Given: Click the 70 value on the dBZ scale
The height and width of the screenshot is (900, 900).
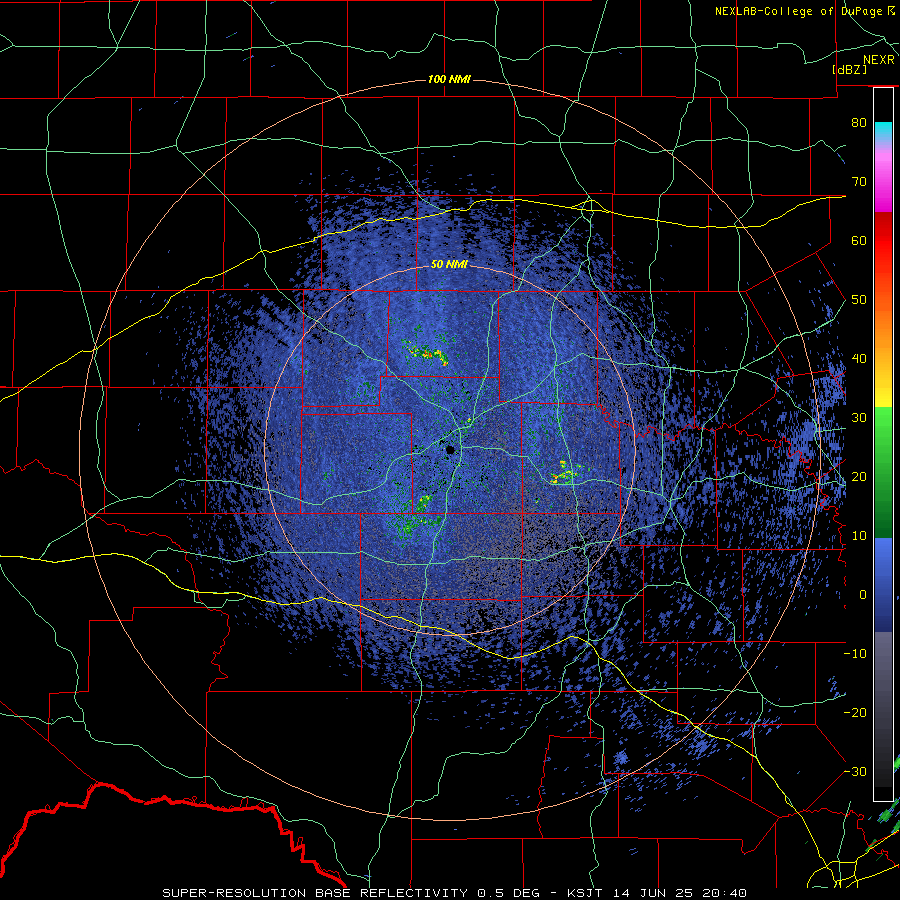Looking at the screenshot, I should point(859,181).
